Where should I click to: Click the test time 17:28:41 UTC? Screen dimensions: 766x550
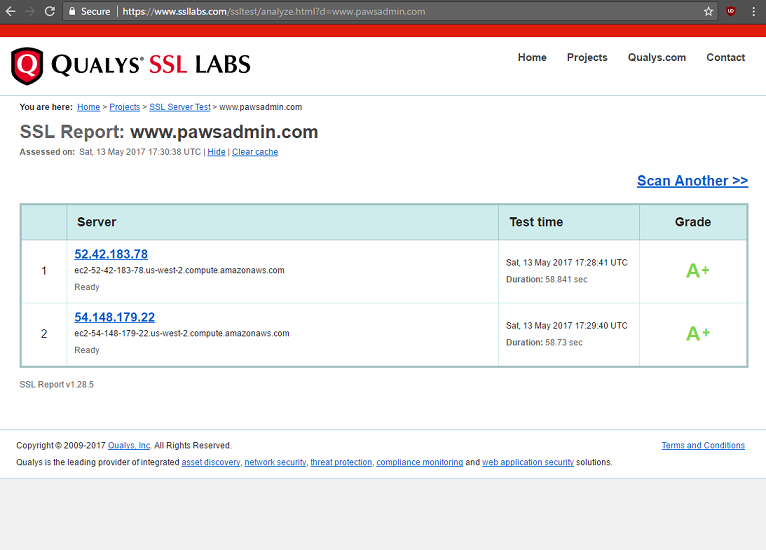(x=567, y=262)
